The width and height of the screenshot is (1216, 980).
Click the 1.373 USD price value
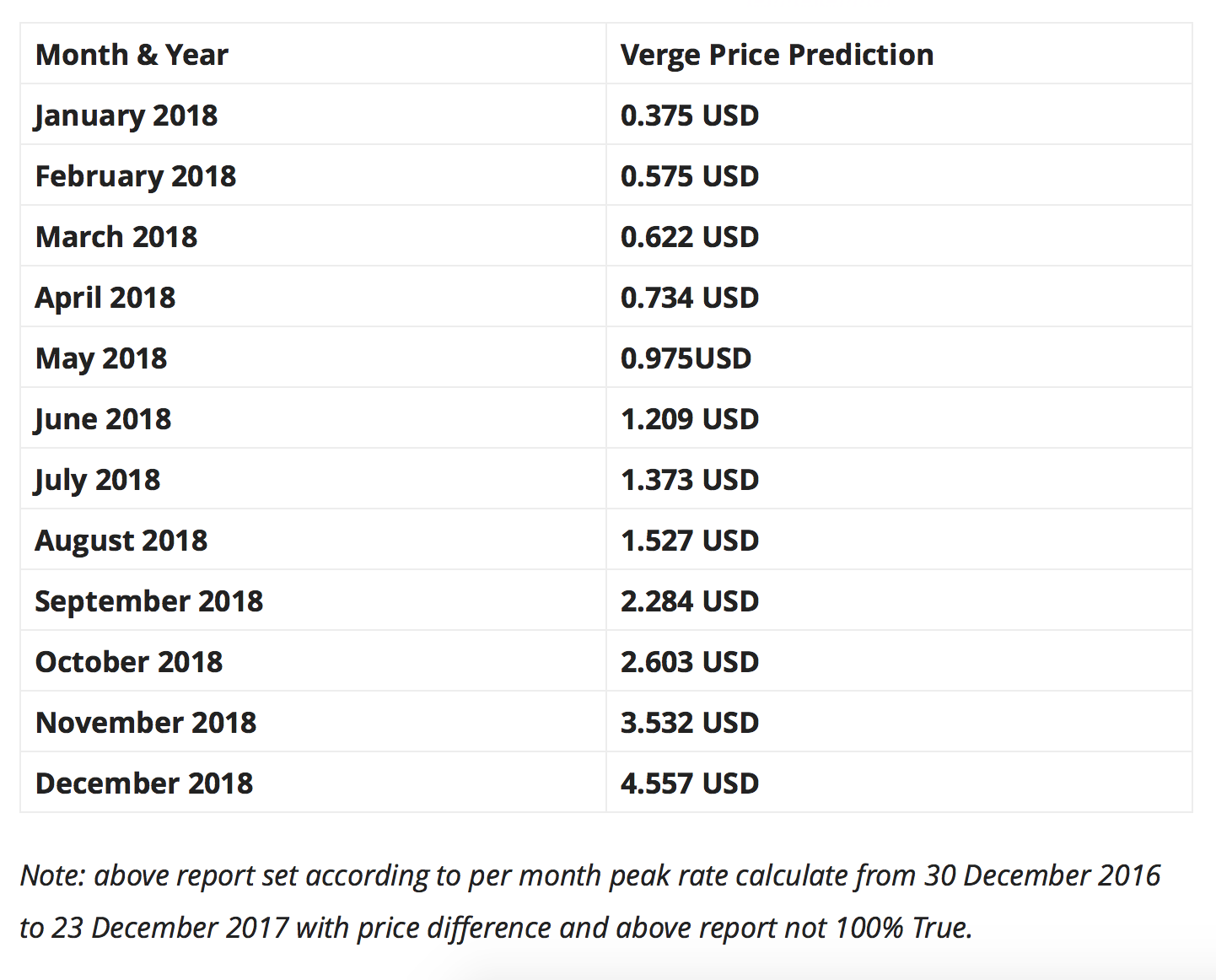tap(690, 480)
